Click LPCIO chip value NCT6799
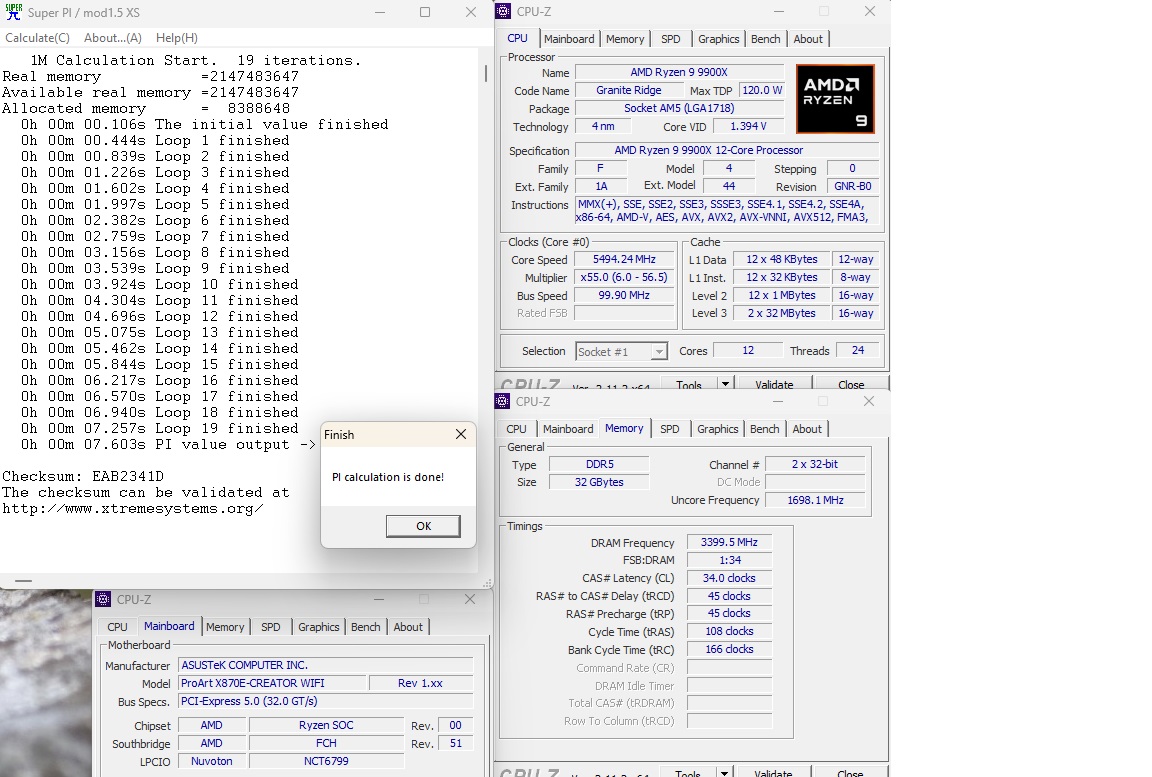This screenshot has height=777, width=1152. (326, 762)
